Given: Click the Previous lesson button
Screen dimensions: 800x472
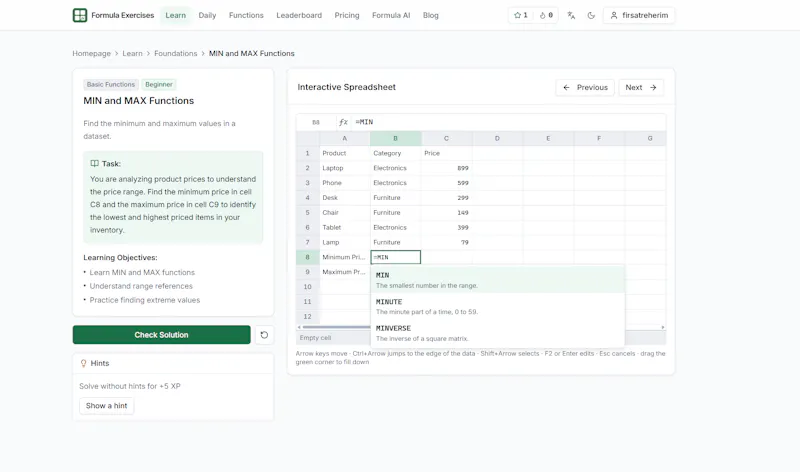Looking at the screenshot, I should 585,87.
